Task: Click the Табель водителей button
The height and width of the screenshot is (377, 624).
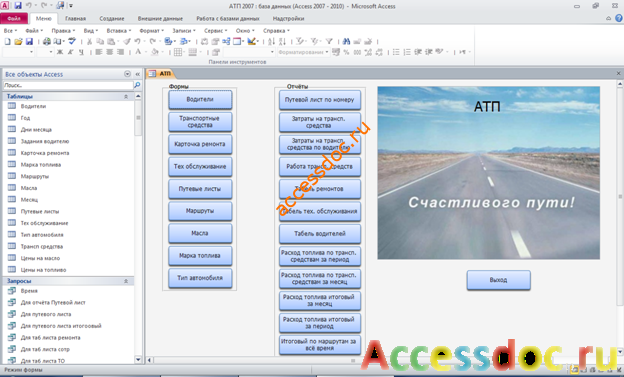Action: tap(320, 234)
